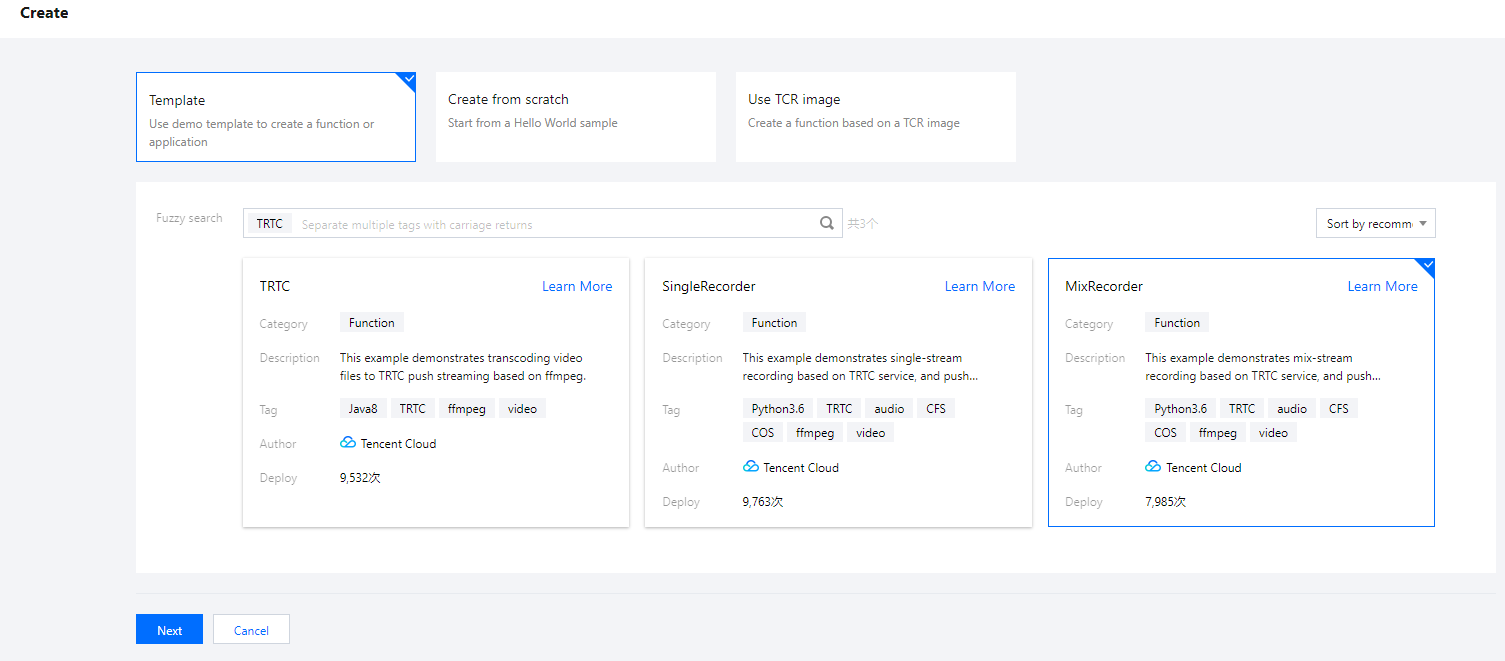The image size is (1505, 661).
Task: Select Use TCR image option
Action: [x=875, y=117]
